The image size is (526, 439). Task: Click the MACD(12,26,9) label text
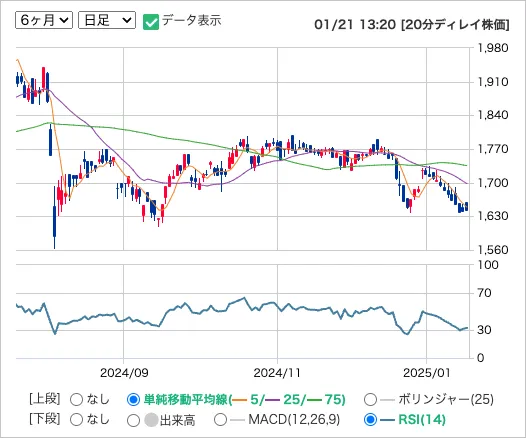(x=294, y=420)
